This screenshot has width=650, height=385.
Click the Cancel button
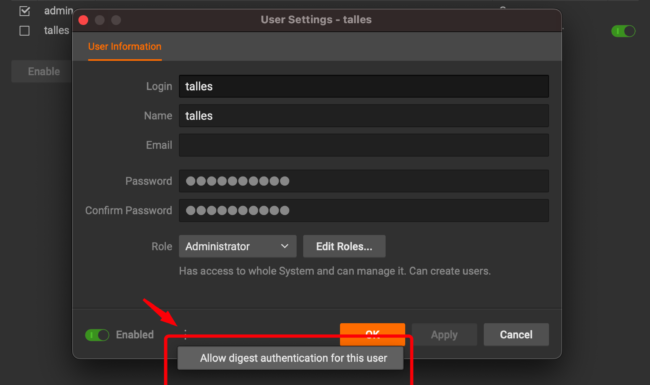[x=516, y=334]
